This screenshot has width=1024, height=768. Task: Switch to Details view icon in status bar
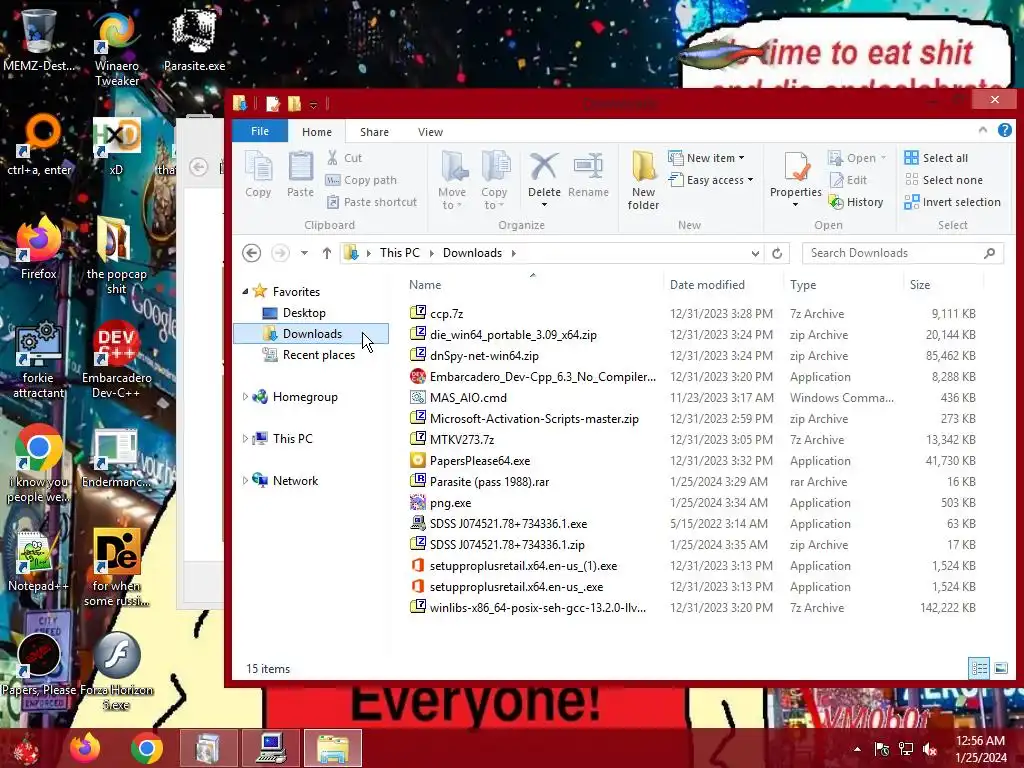coord(978,668)
